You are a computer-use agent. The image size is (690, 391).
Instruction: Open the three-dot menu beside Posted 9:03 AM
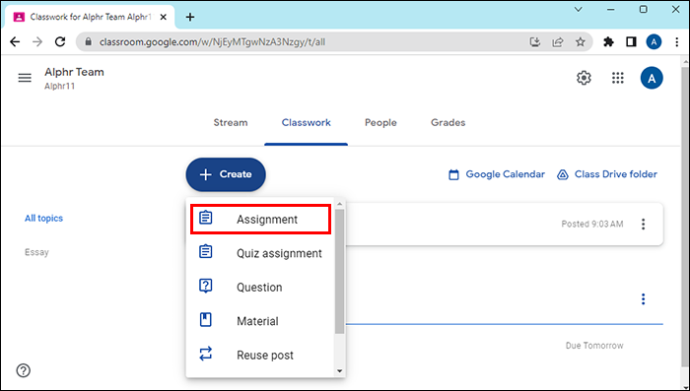(643, 224)
